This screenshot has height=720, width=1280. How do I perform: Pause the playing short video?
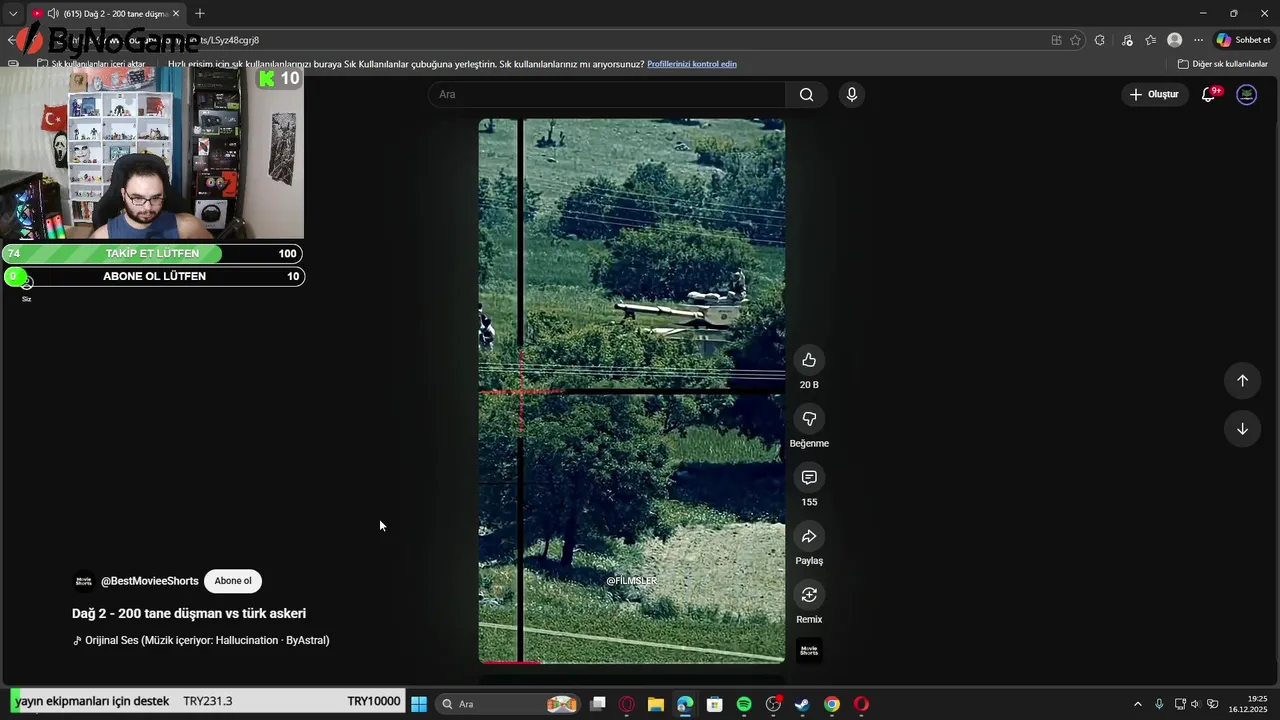click(631, 390)
